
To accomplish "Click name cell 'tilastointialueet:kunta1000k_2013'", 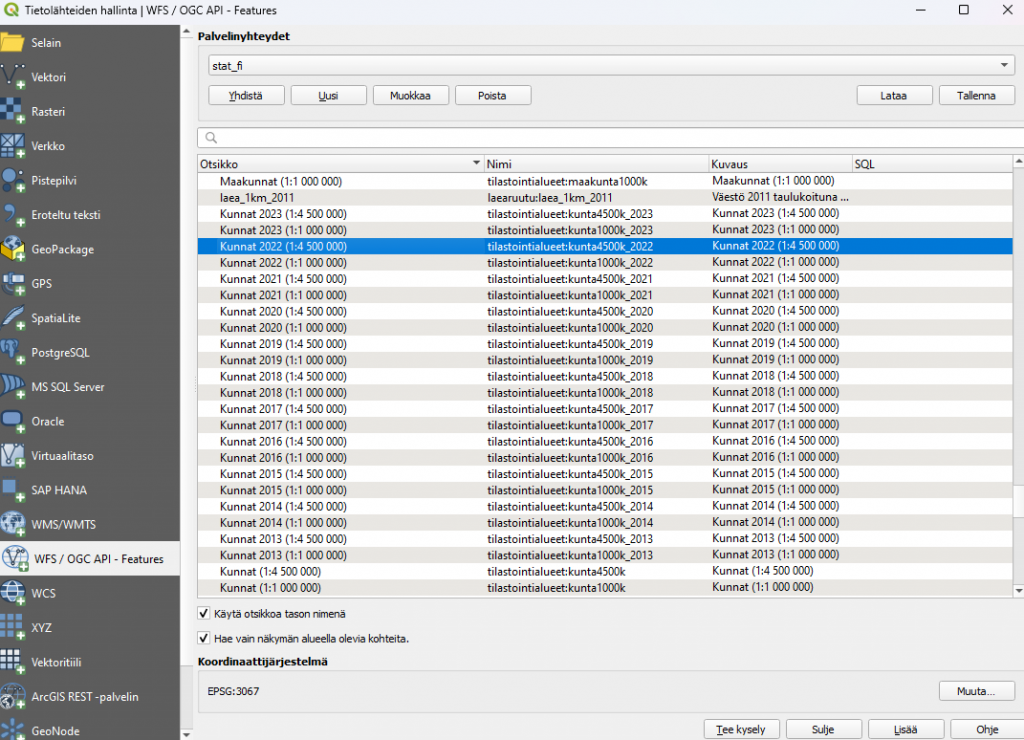I will pyautogui.click(x=569, y=555).
